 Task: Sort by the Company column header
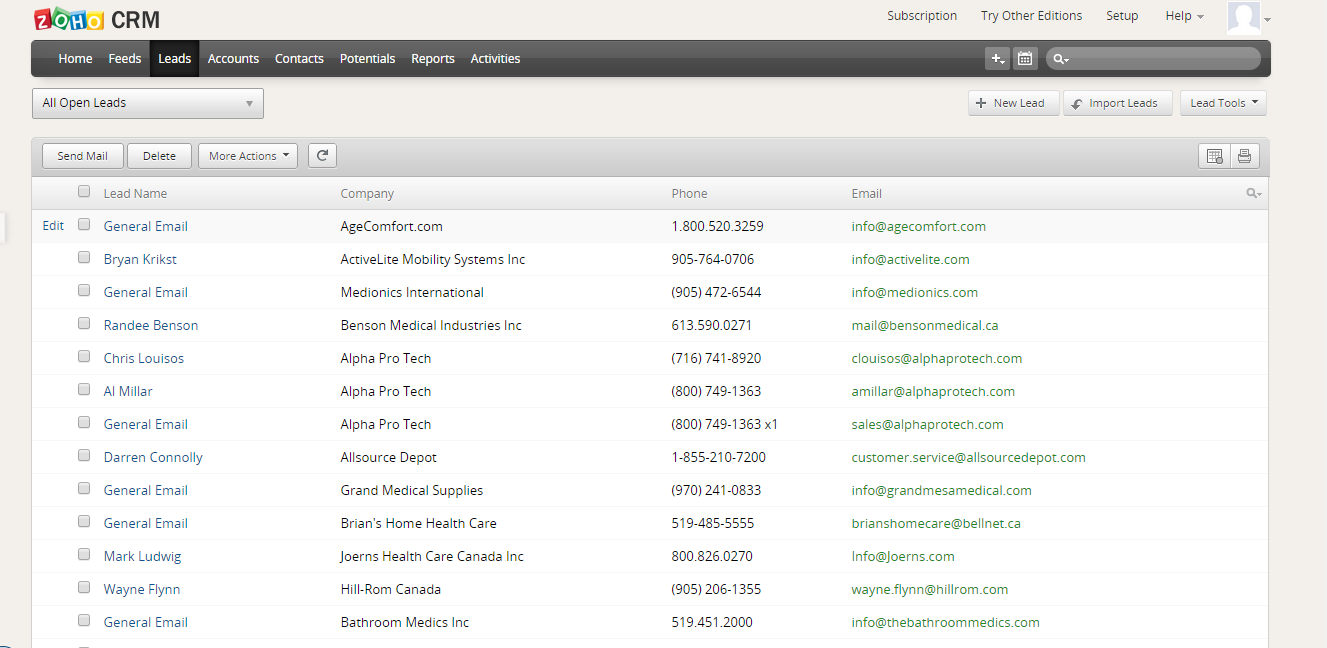[x=367, y=193]
